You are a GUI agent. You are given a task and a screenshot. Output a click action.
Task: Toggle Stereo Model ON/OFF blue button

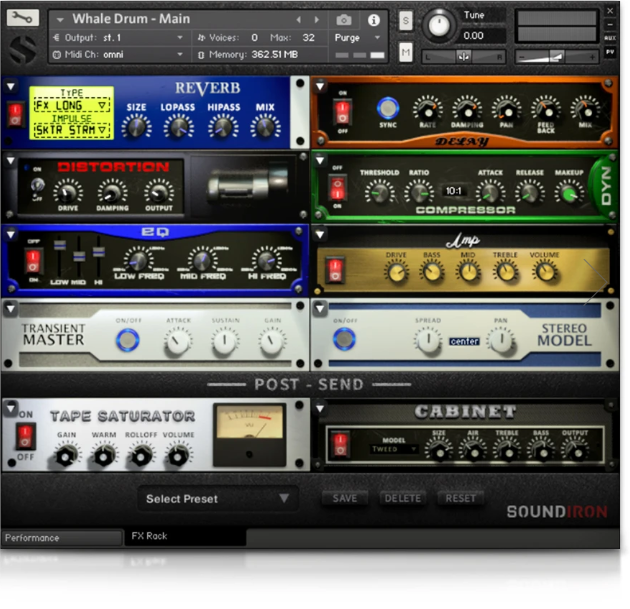coord(344,339)
